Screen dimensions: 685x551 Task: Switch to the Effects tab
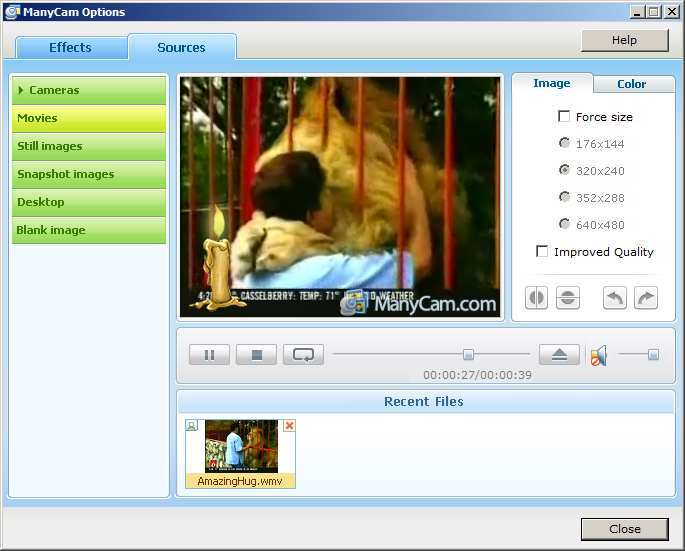71,48
